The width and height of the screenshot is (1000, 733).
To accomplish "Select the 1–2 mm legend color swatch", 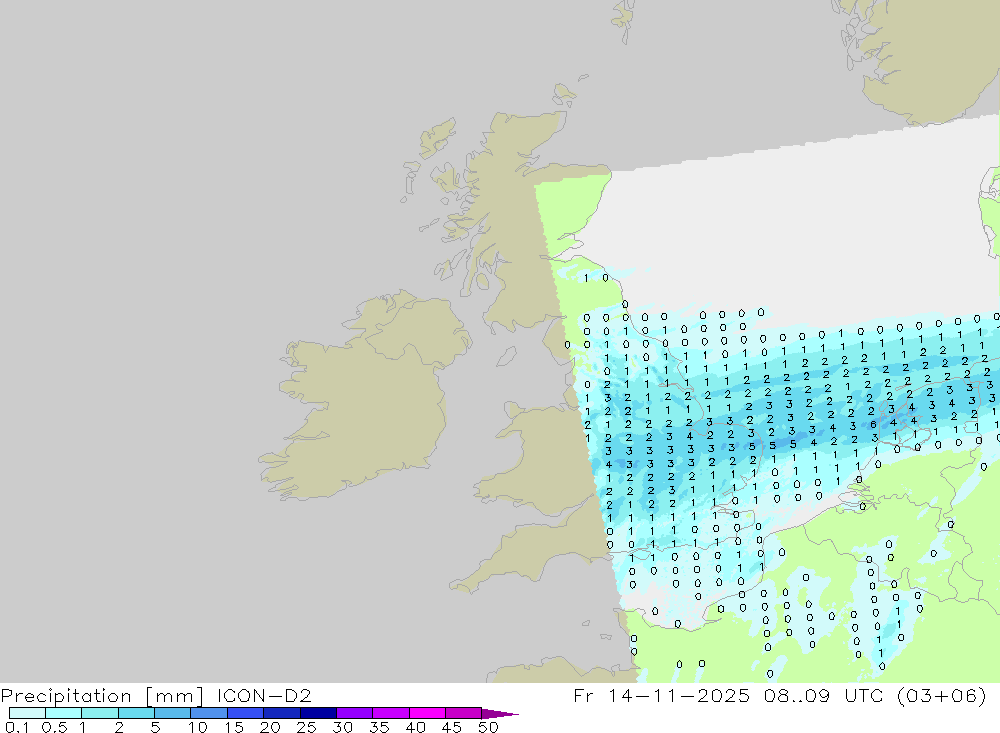I will click(99, 713).
